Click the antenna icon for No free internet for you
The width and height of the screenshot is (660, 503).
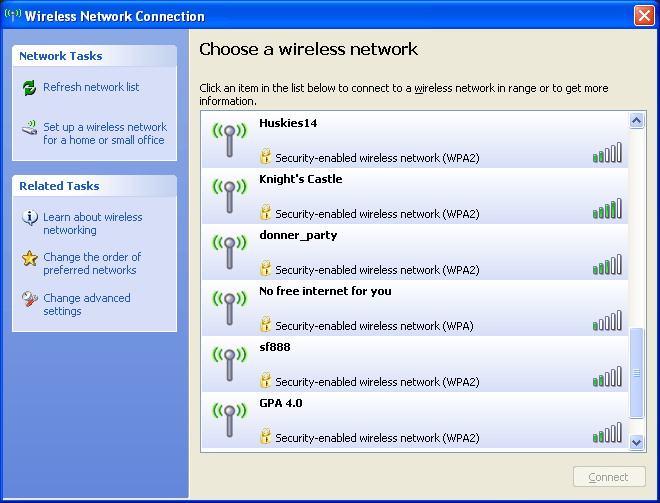click(x=229, y=308)
